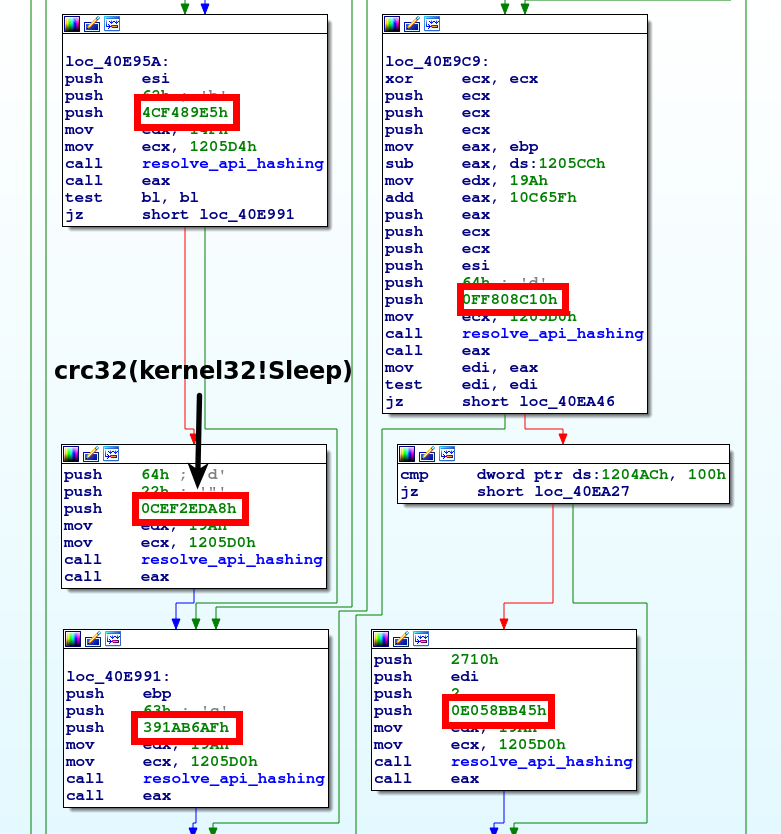The height and width of the screenshot is (834, 781).
Task: Click pencil edit icon on loc_40E95A block
Action: [92, 24]
